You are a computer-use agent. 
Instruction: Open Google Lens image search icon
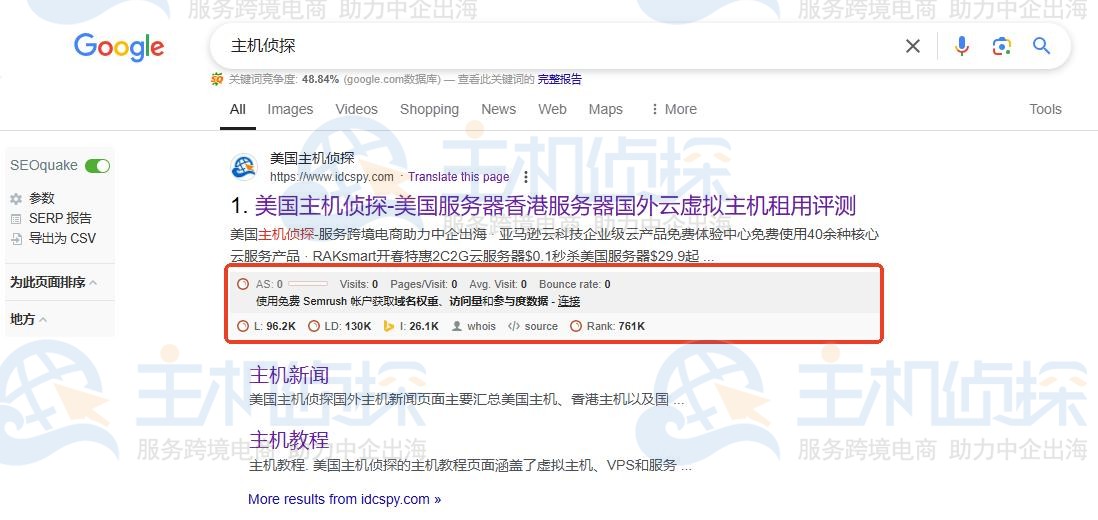pyautogui.click(x=1001, y=46)
